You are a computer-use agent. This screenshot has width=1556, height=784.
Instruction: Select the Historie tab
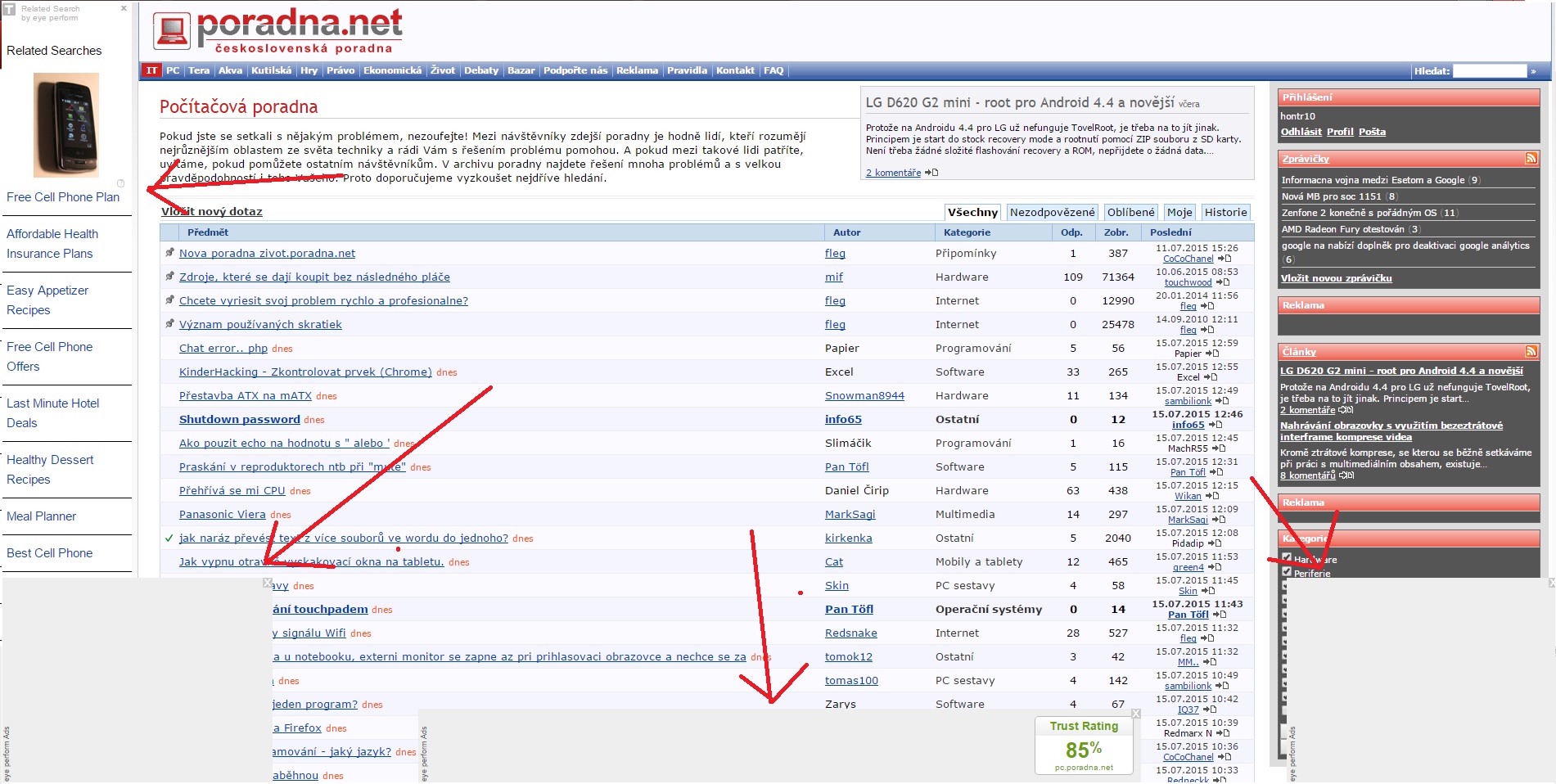pos(1225,212)
